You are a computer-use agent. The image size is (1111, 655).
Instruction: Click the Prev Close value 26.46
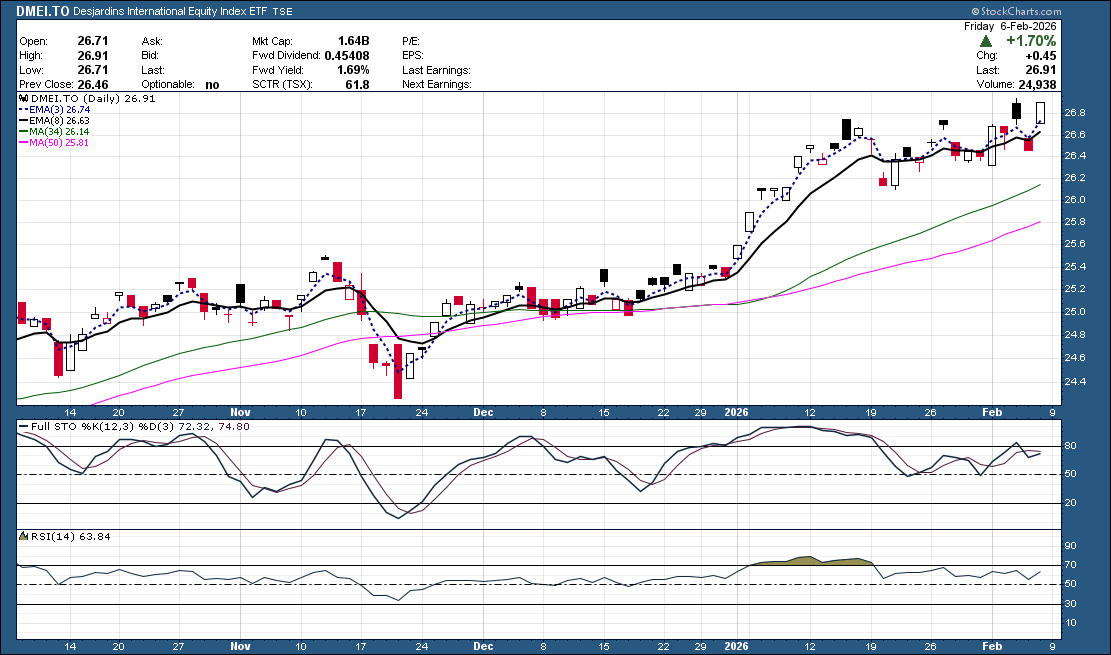(93, 84)
